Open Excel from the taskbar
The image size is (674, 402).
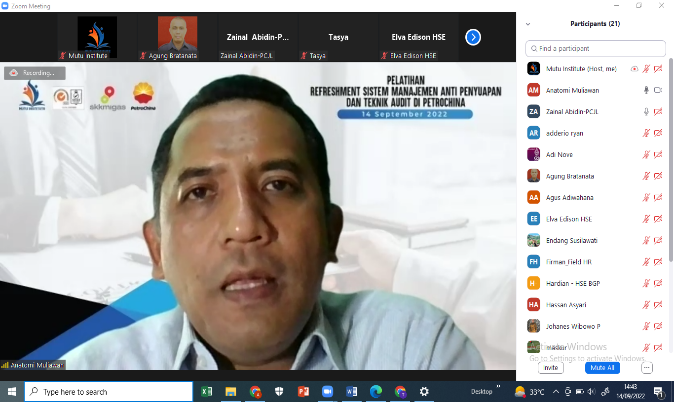pyautogui.click(x=207, y=391)
